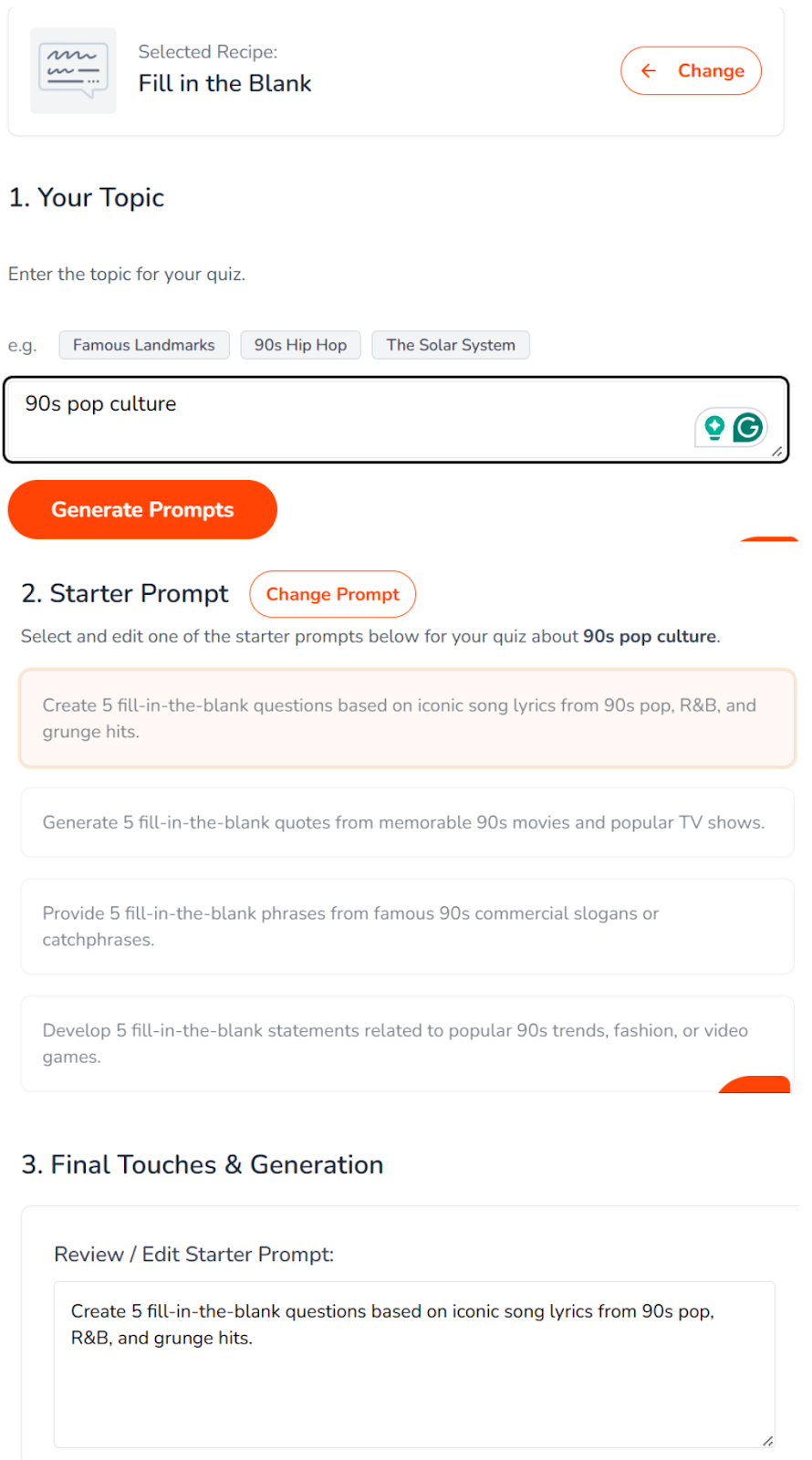The height and width of the screenshot is (1460, 812).
Task: Click the back arrow in the Change button
Action: tap(649, 71)
